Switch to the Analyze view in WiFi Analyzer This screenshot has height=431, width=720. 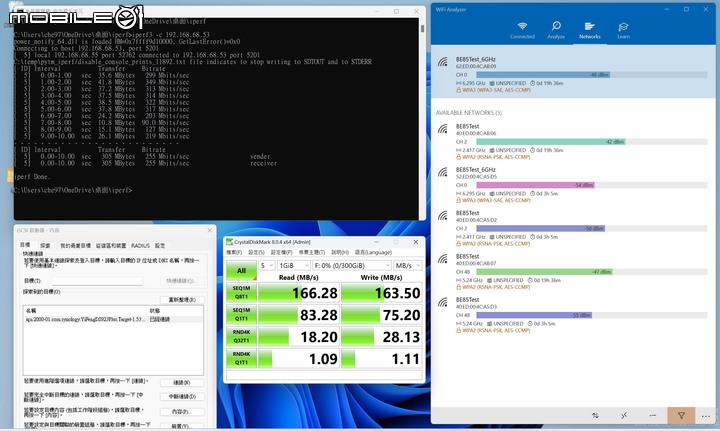click(556, 30)
